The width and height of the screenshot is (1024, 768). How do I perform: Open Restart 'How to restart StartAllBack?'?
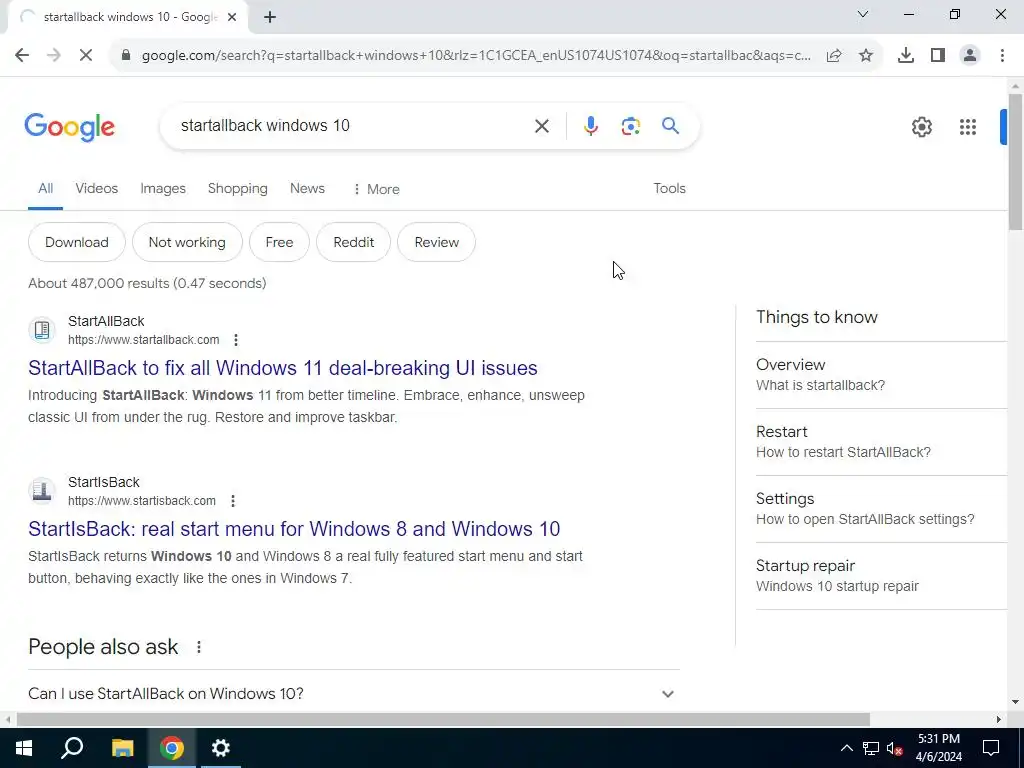(x=881, y=441)
